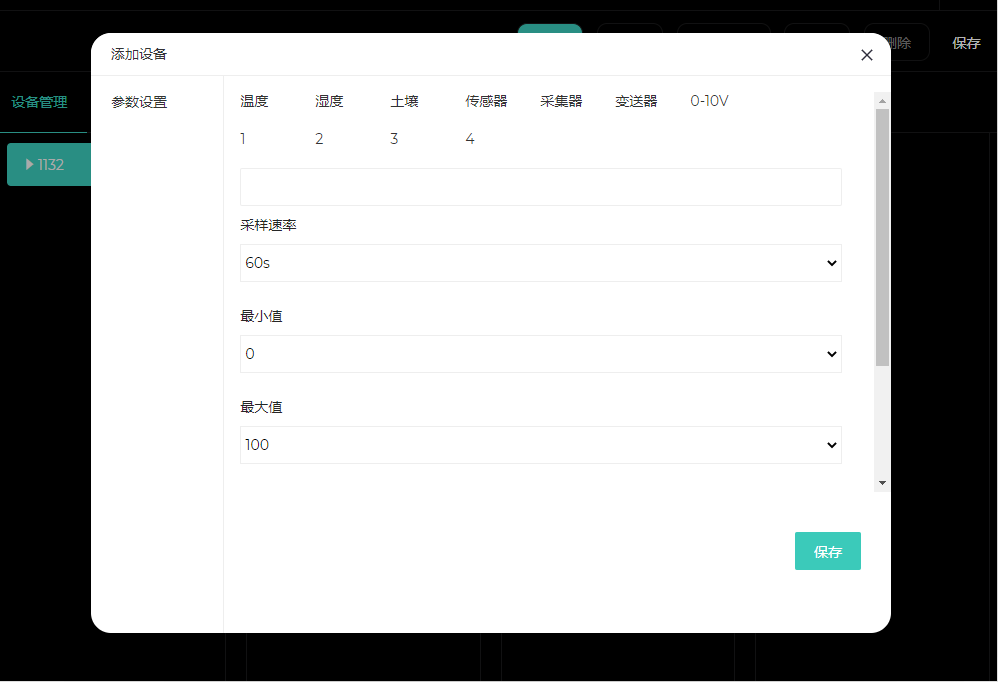The height and width of the screenshot is (682, 998).
Task: Choose number 4 option
Action: pos(470,139)
